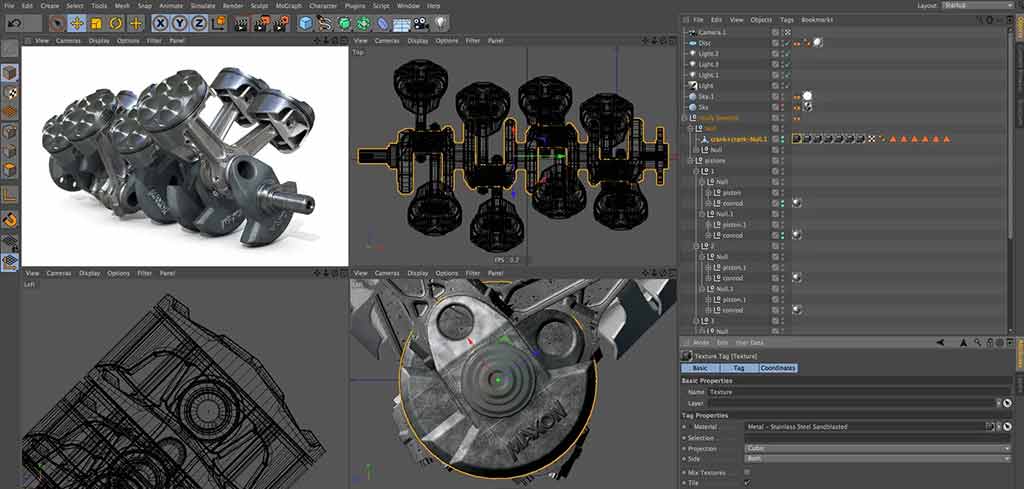Toggle the Y axis lock
This screenshot has height=489, width=1024.
click(180, 24)
